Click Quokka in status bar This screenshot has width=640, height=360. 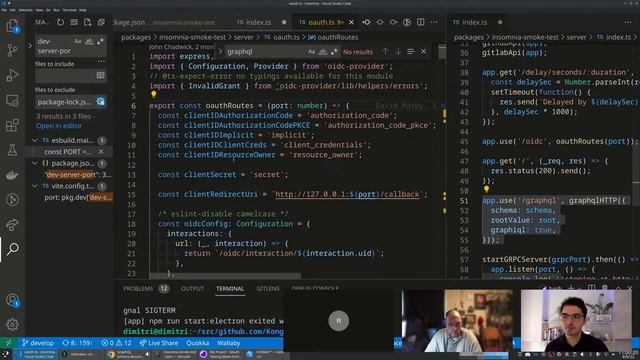(x=198, y=343)
